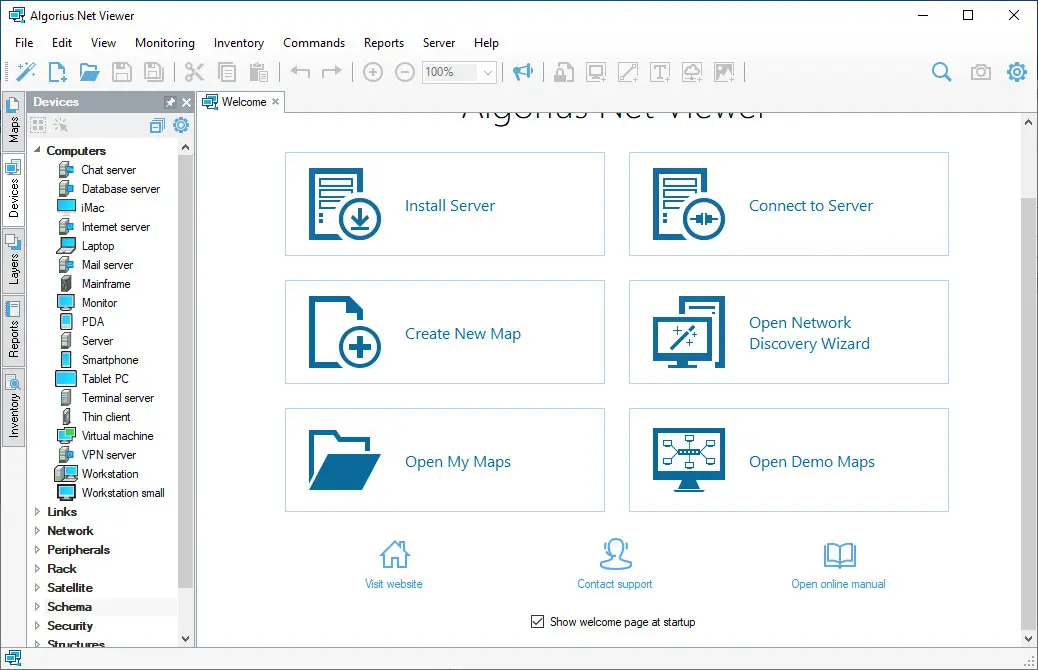The height and width of the screenshot is (670, 1038).
Task: Open the settings gear in top toolbar
Action: click(x=1017, y=72)
